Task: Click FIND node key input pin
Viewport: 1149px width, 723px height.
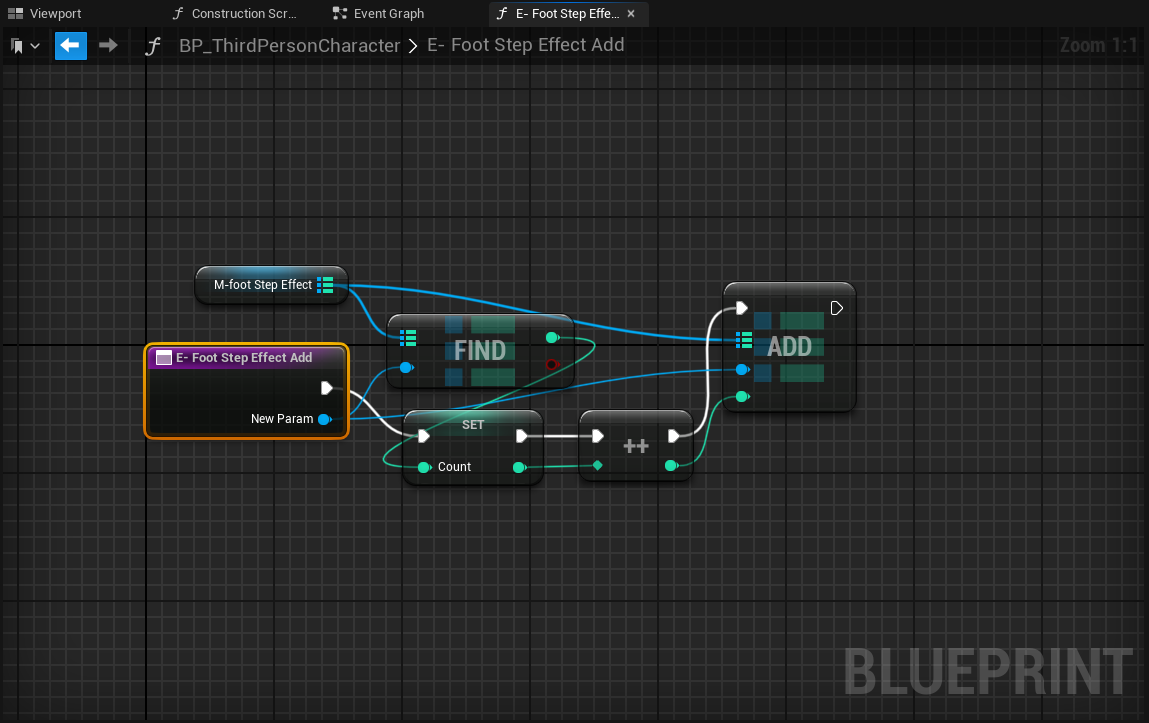Action: tap(407, 367)
